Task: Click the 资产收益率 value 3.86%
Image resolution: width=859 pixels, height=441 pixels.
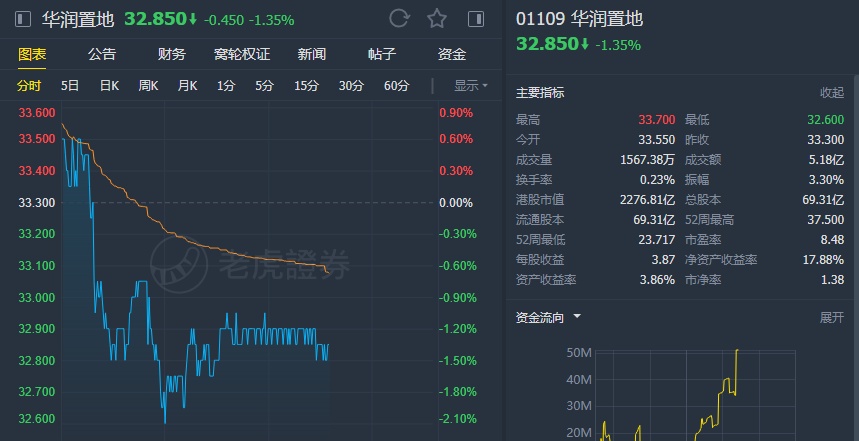Action: point(657,279)
